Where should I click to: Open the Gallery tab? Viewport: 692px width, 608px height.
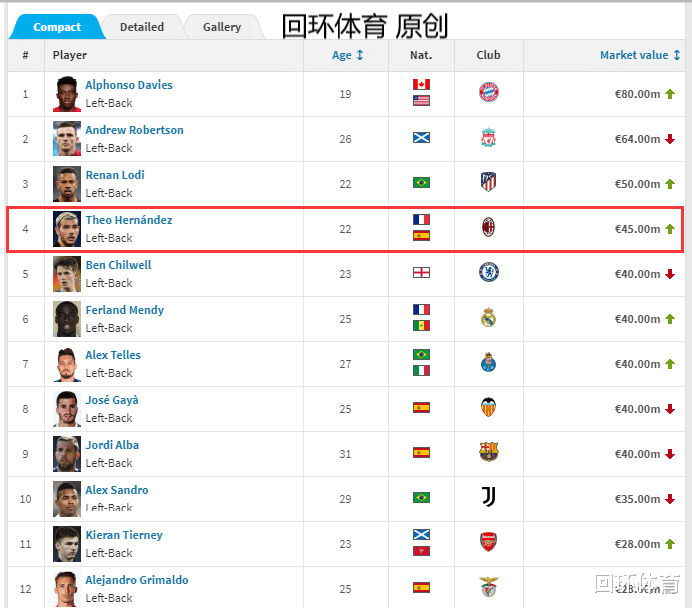click(x=222, y=27)
